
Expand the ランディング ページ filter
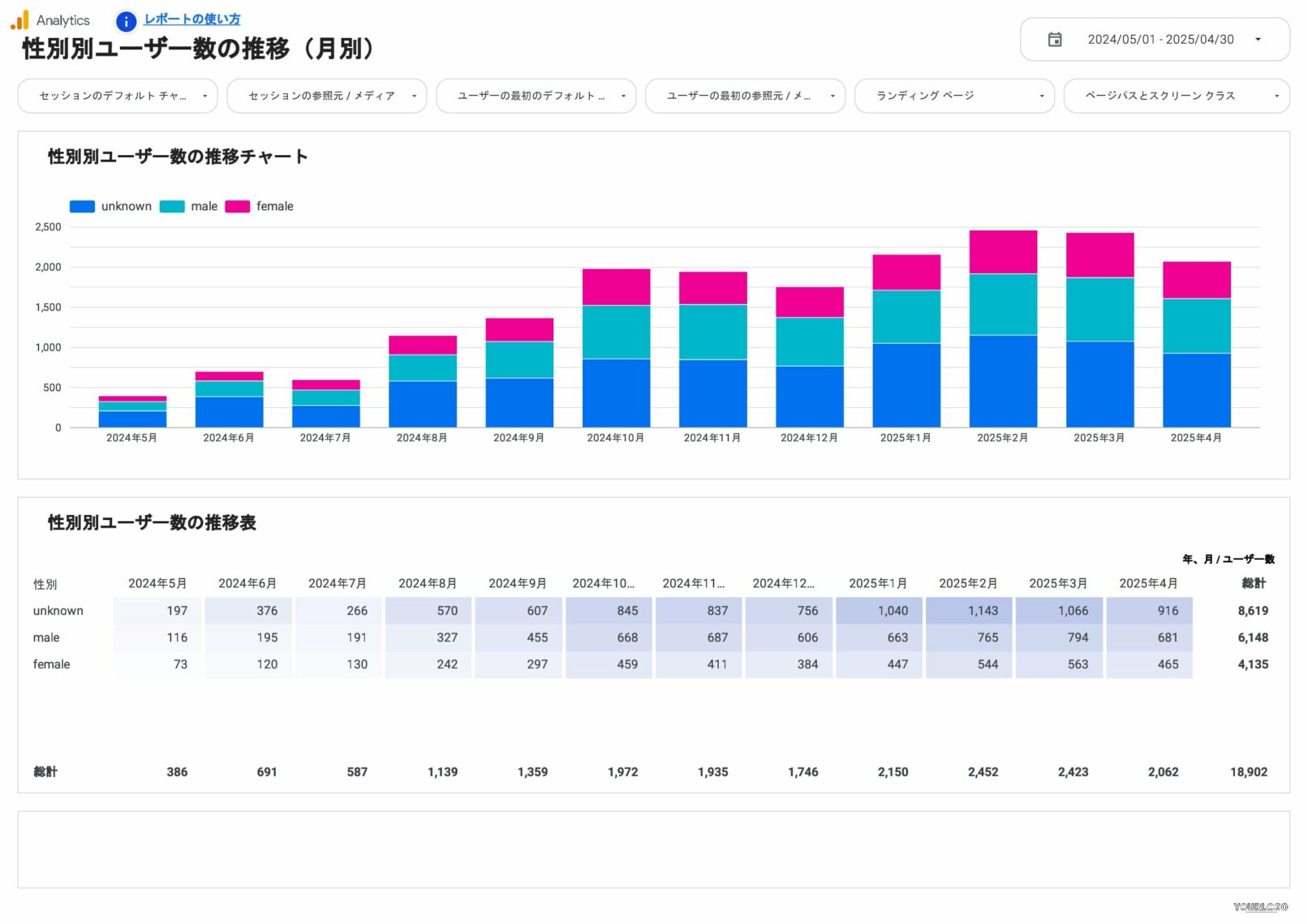(x=954, y=96)
